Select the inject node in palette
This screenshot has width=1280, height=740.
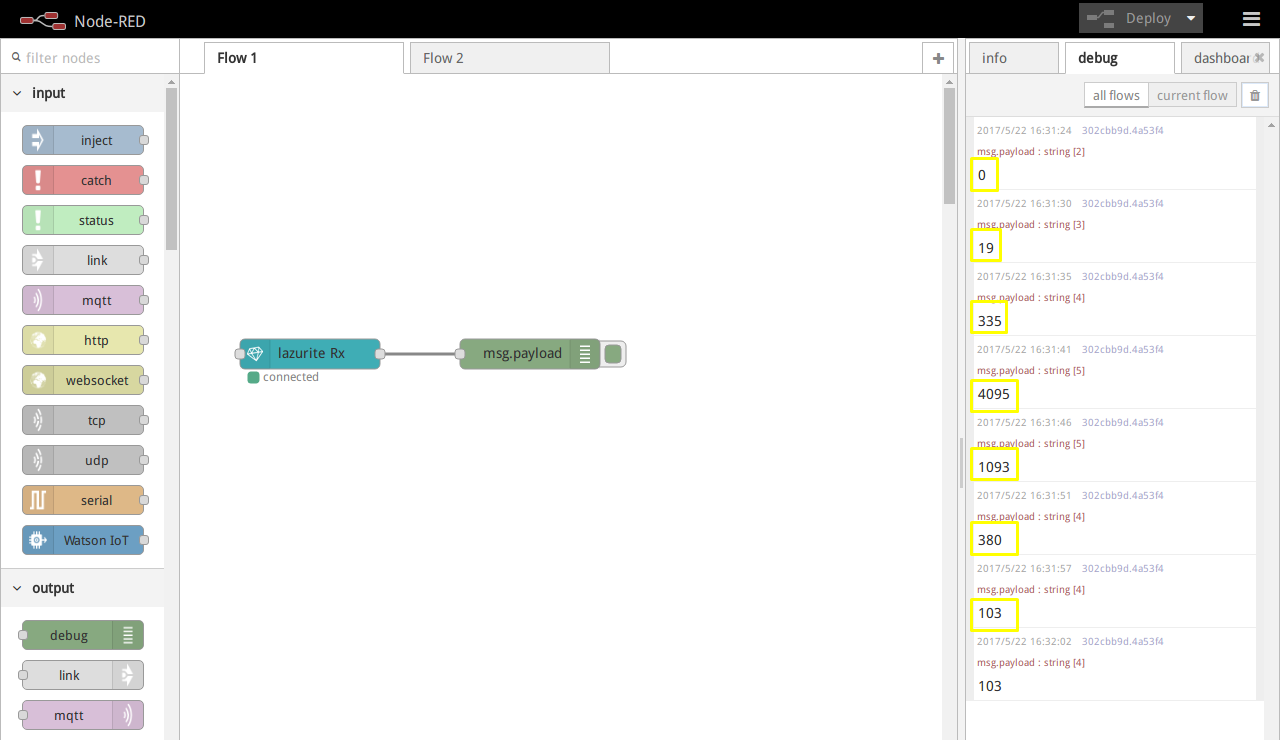[x=83, y=140]
